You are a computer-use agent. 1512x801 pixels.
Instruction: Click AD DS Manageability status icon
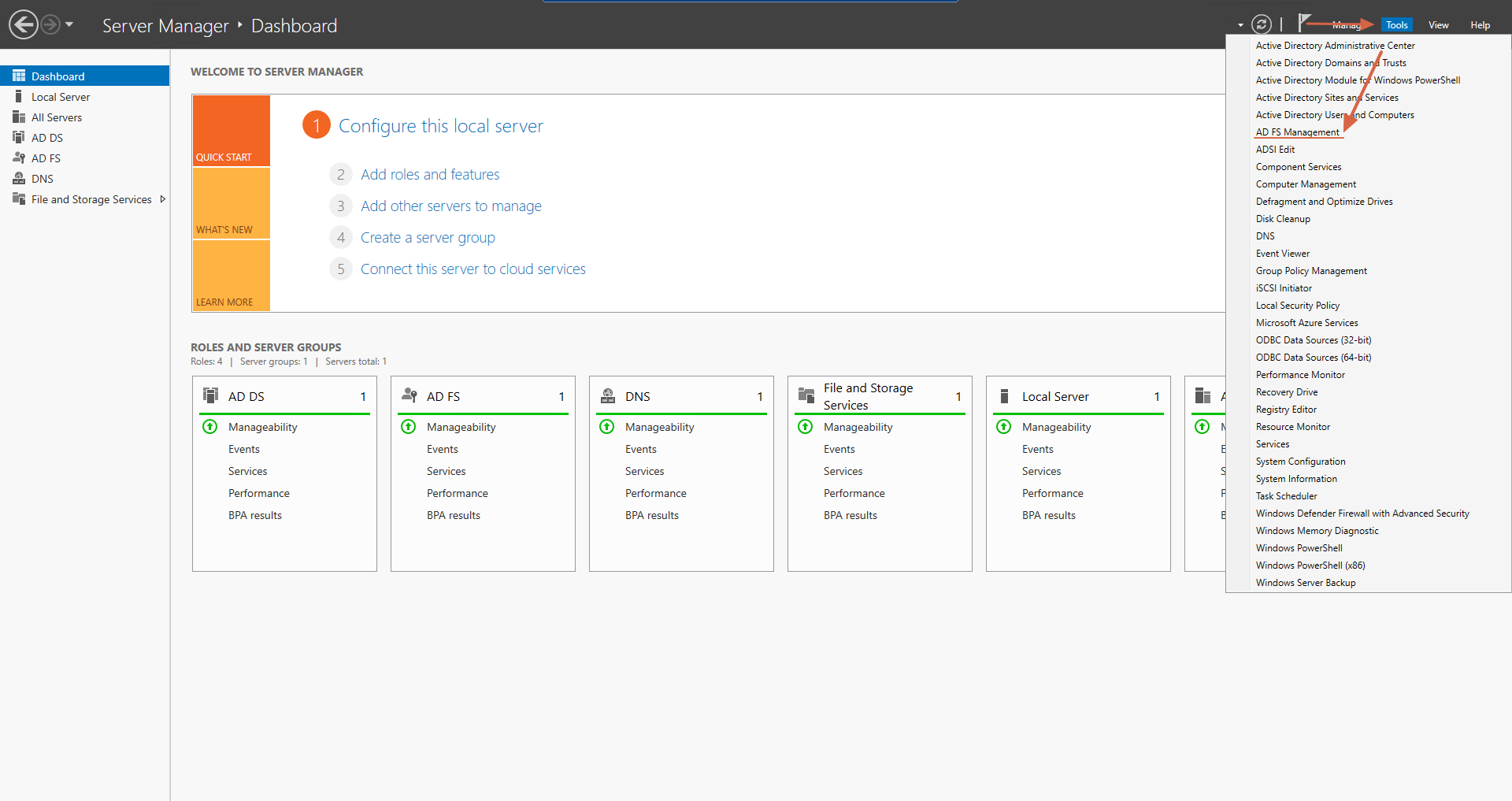[209, 427]
